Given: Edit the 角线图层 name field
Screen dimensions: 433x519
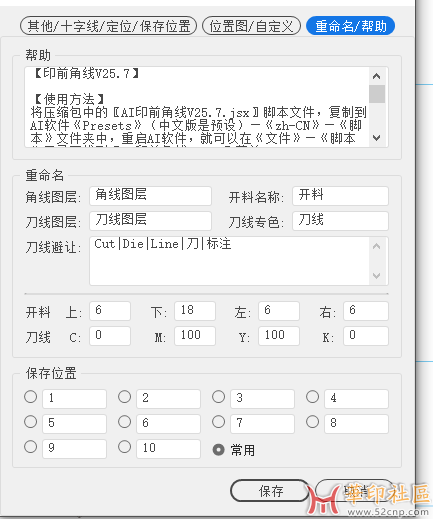Looking at the screenshot, I should coord(150,196).
